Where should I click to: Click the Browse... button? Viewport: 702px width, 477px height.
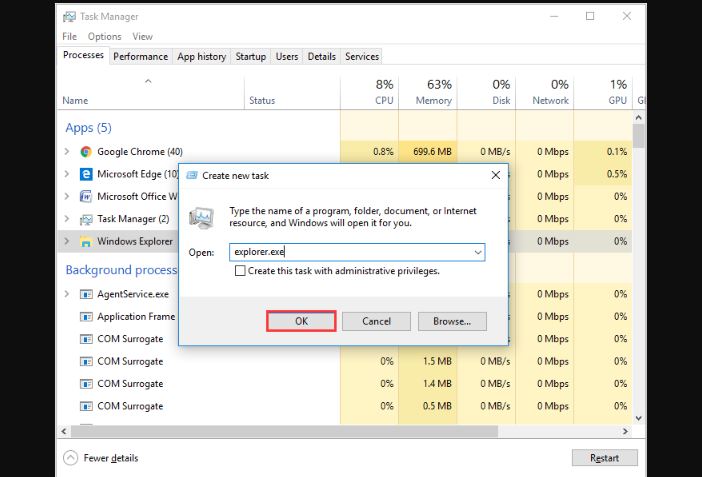click(x=452, y=321)
